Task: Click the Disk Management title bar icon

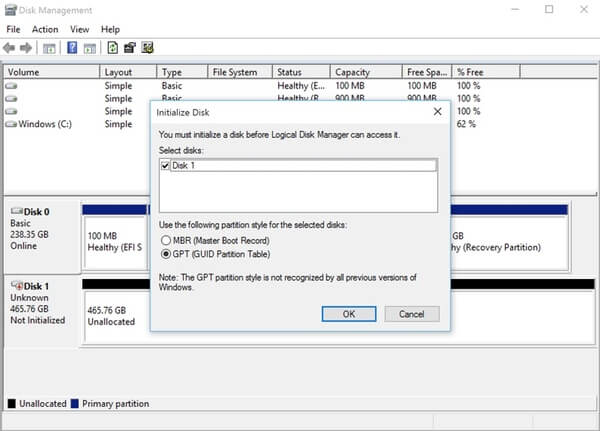Action: point(10,10)
